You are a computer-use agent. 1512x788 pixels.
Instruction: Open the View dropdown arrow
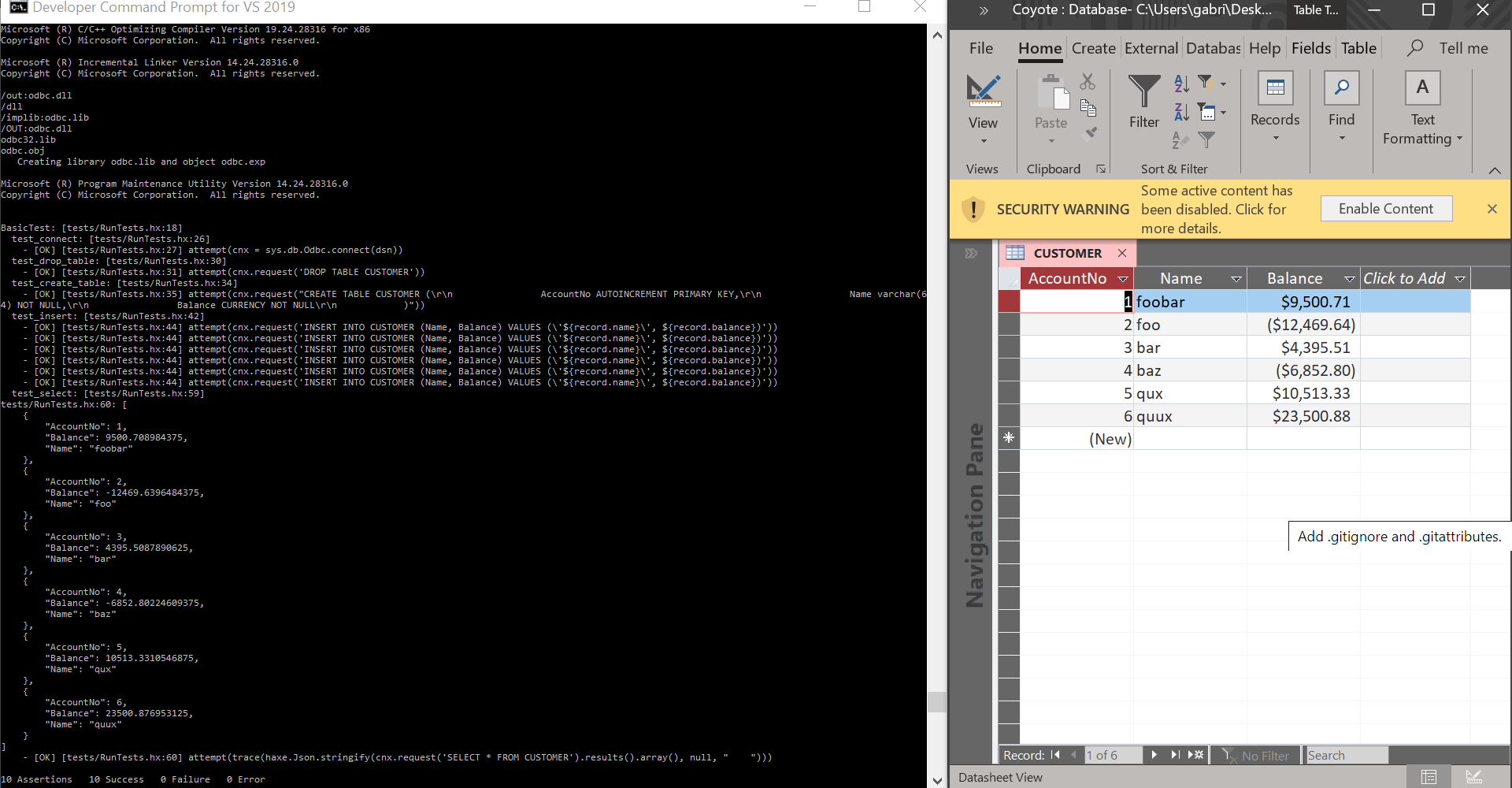[984, 141]
